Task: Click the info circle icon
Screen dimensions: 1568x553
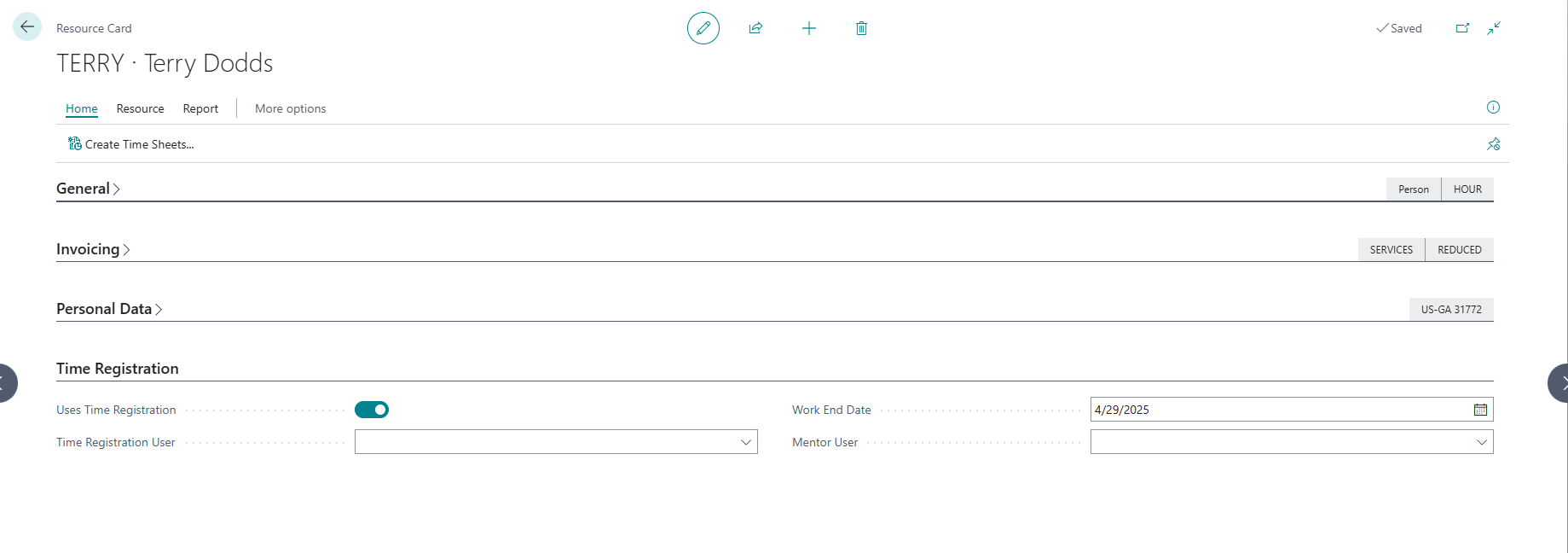Action: point(1493,108)
